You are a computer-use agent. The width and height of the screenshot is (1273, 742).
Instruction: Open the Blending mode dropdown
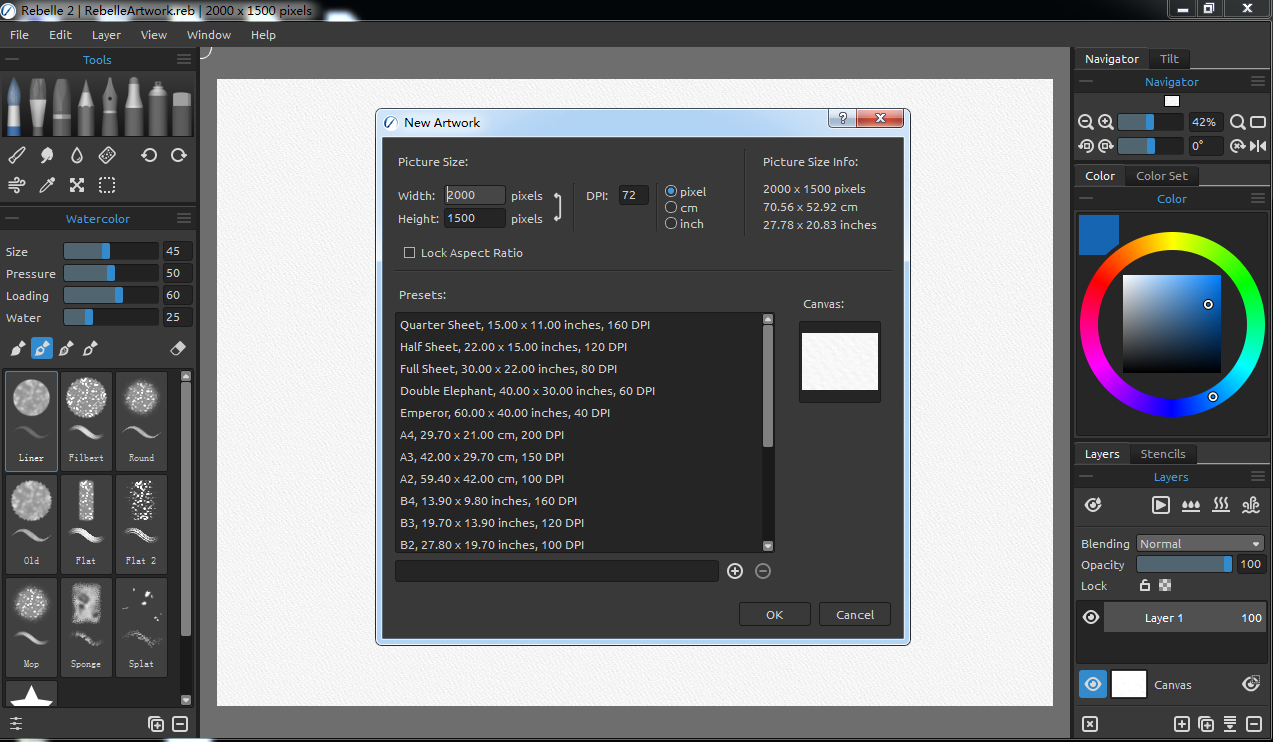pos(1200,544)
